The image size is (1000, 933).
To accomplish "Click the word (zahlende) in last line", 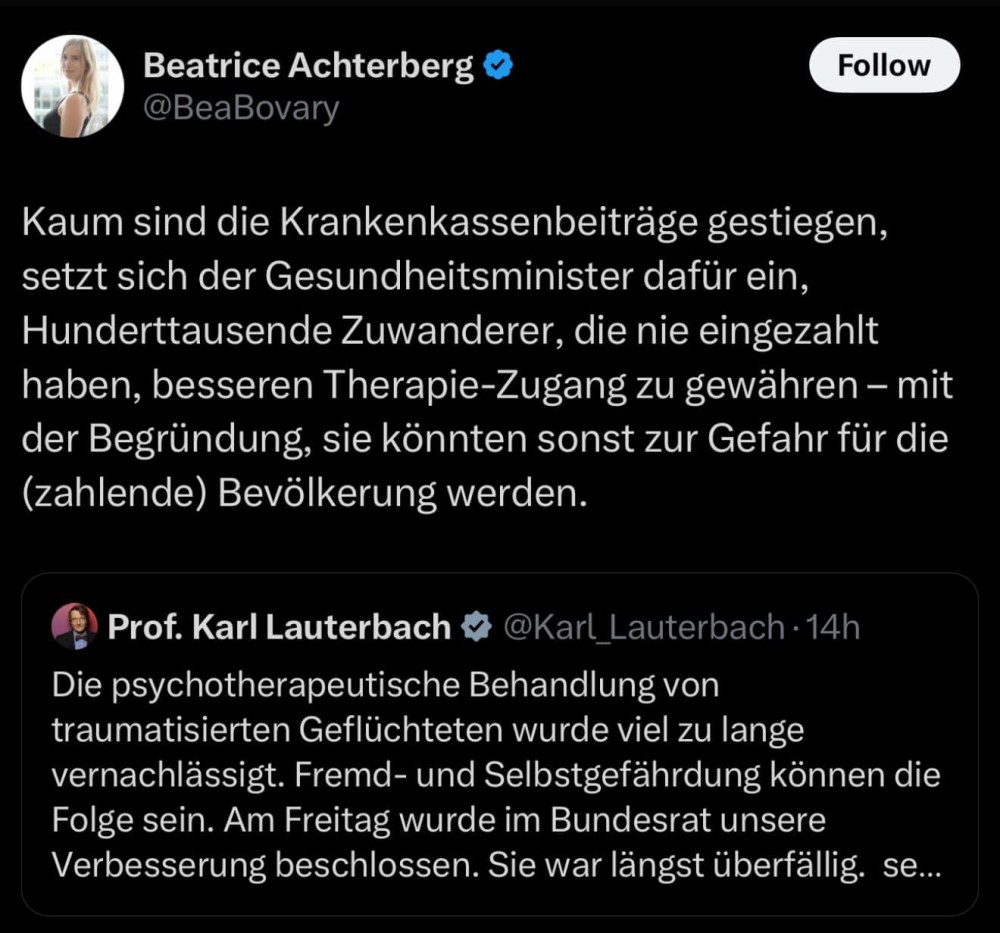I will click(x=115, y=494).
